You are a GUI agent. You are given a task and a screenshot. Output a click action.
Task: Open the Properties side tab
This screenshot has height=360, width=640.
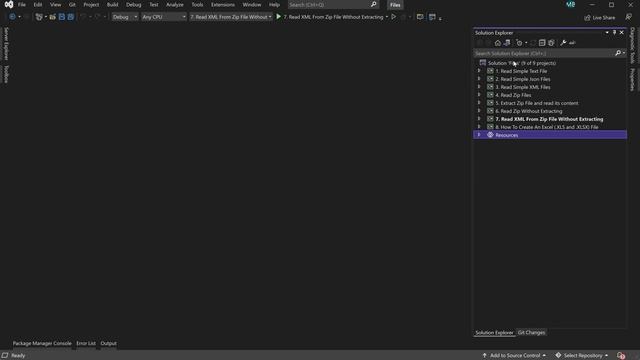point(633,79)
